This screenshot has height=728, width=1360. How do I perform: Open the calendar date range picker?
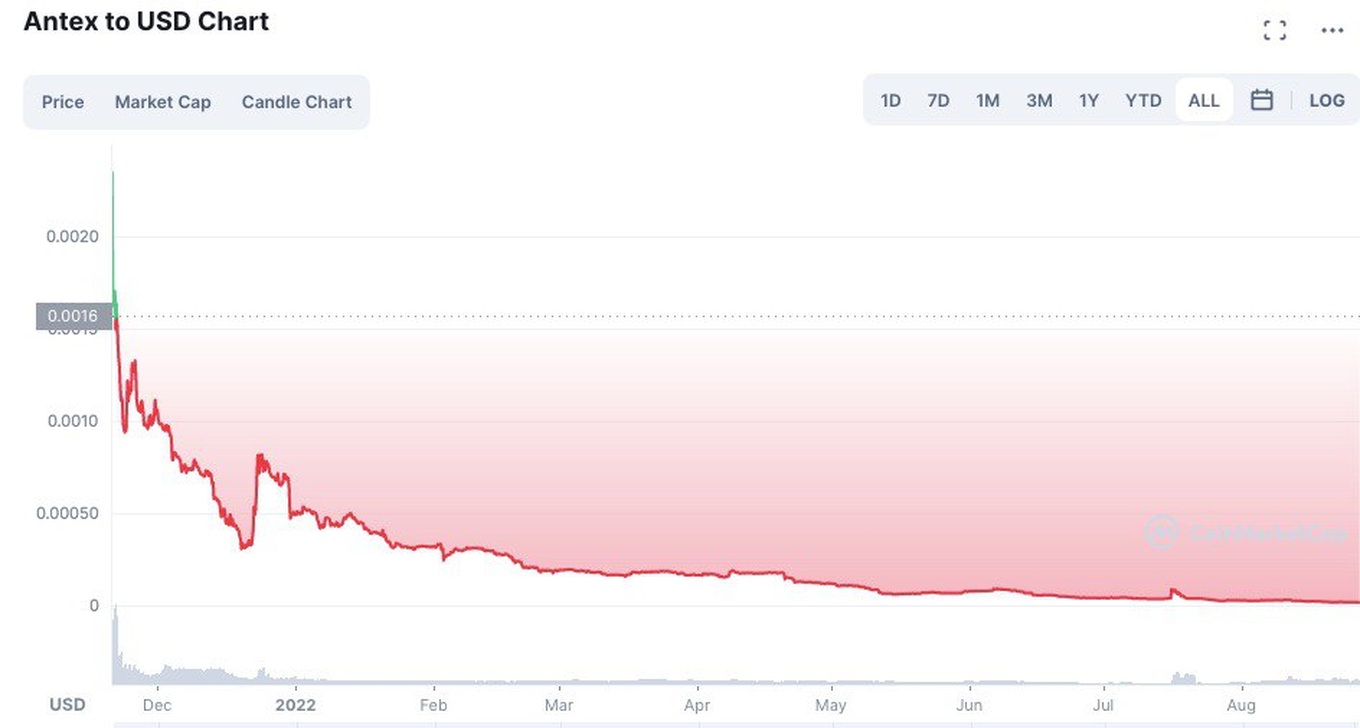[x=1262, y=100]
